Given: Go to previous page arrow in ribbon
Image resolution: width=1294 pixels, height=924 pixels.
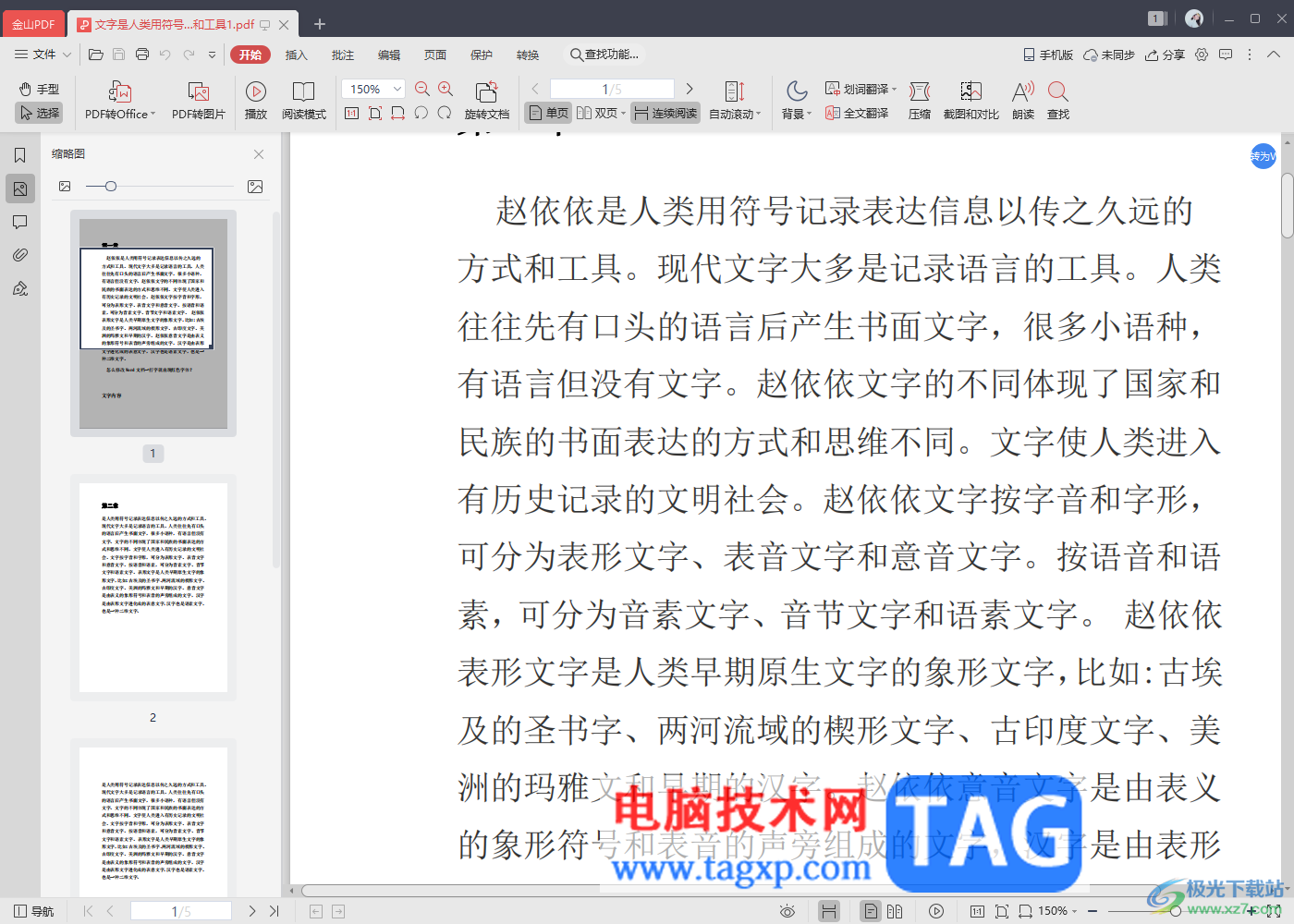Looking at the screenshot, I should click(x=535, y=89).
